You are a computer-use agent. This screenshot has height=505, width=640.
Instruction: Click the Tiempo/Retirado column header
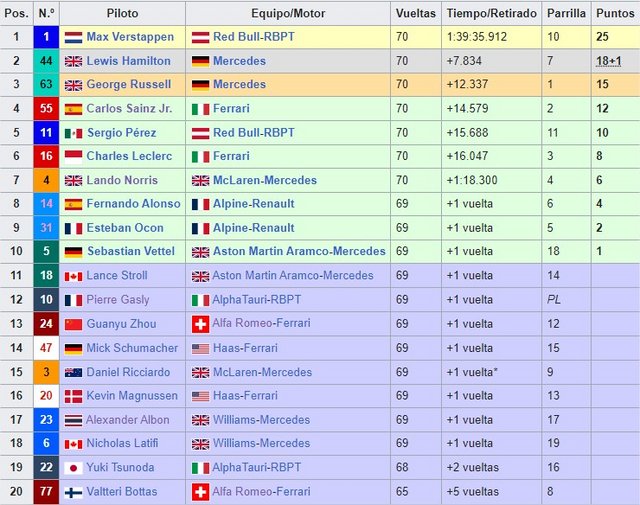491,13
